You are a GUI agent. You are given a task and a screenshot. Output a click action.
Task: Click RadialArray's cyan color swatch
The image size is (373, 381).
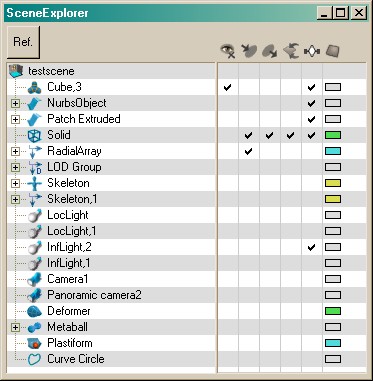pyautogui.click(x=333, y=151)
